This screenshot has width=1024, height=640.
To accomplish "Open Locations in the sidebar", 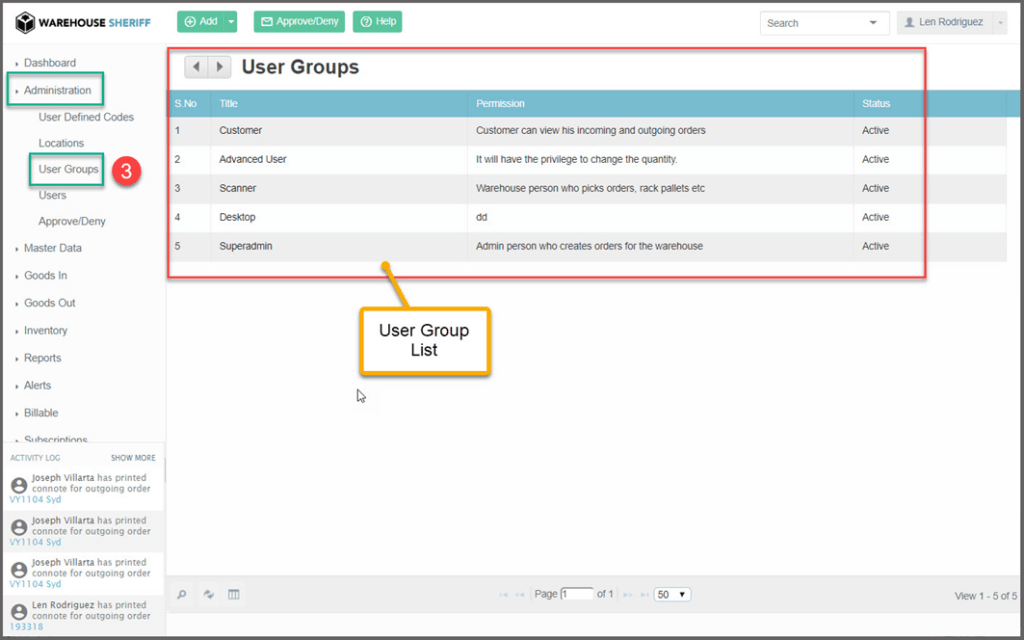I will [x=61, y=143].
